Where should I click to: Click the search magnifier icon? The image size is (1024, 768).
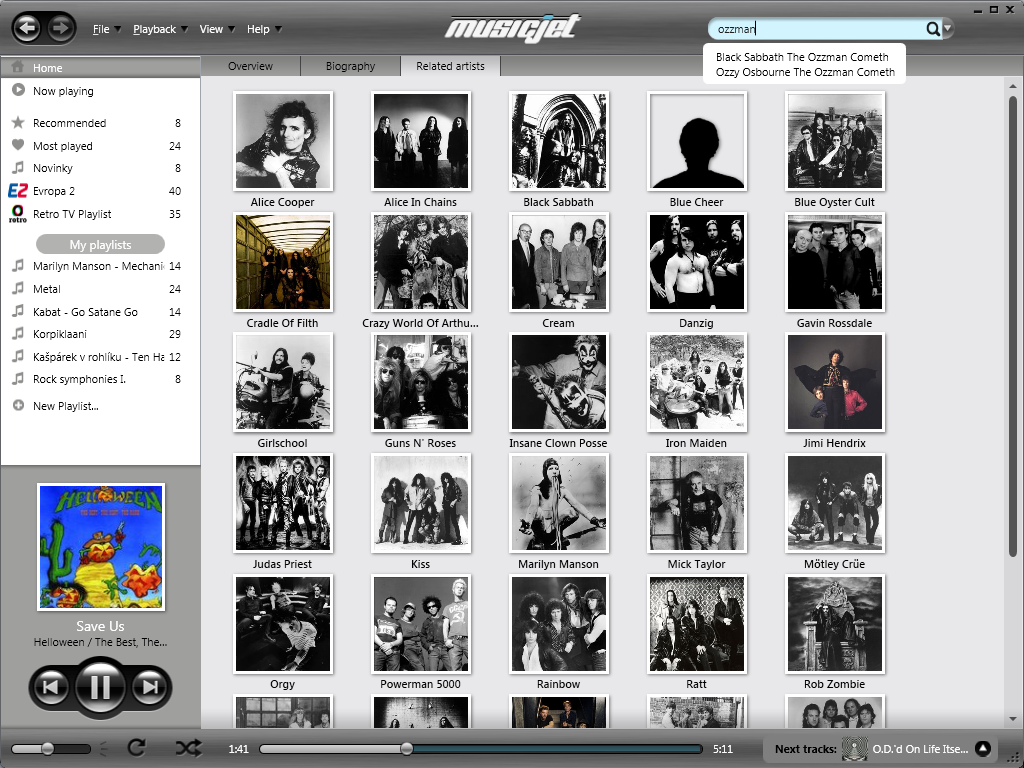click(x=933, y=29)
